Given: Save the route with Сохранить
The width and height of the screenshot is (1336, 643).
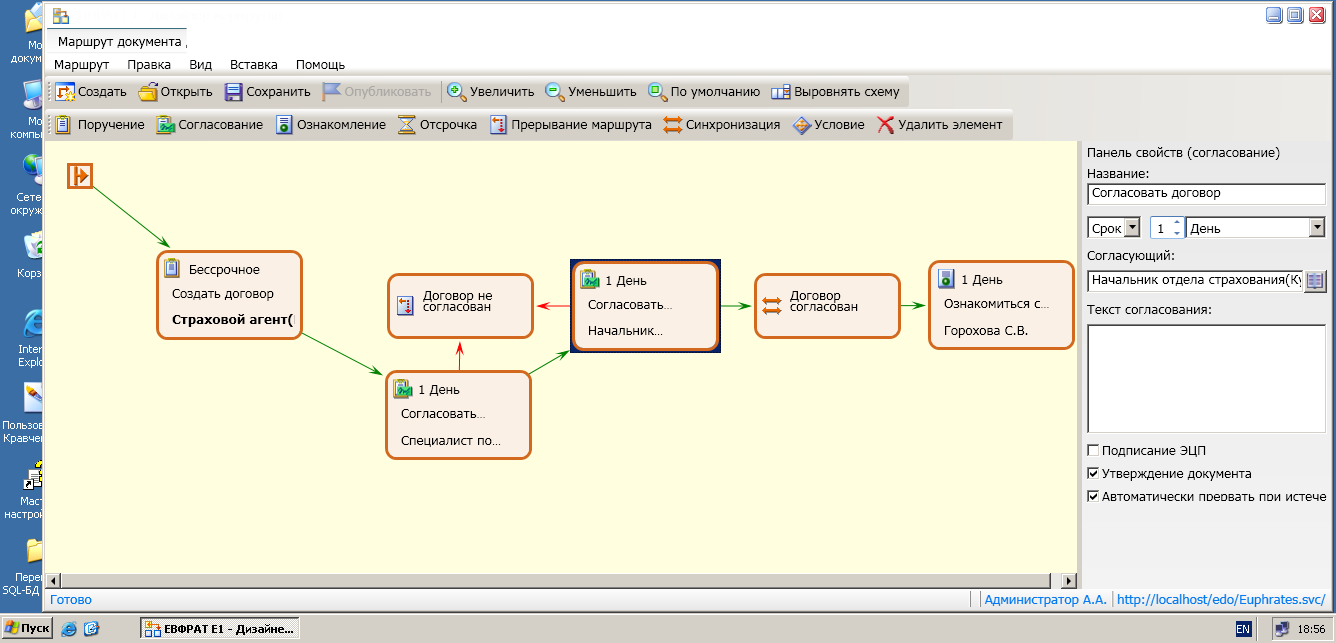Looking at the screenshot, I should click(x=267, y=92).
